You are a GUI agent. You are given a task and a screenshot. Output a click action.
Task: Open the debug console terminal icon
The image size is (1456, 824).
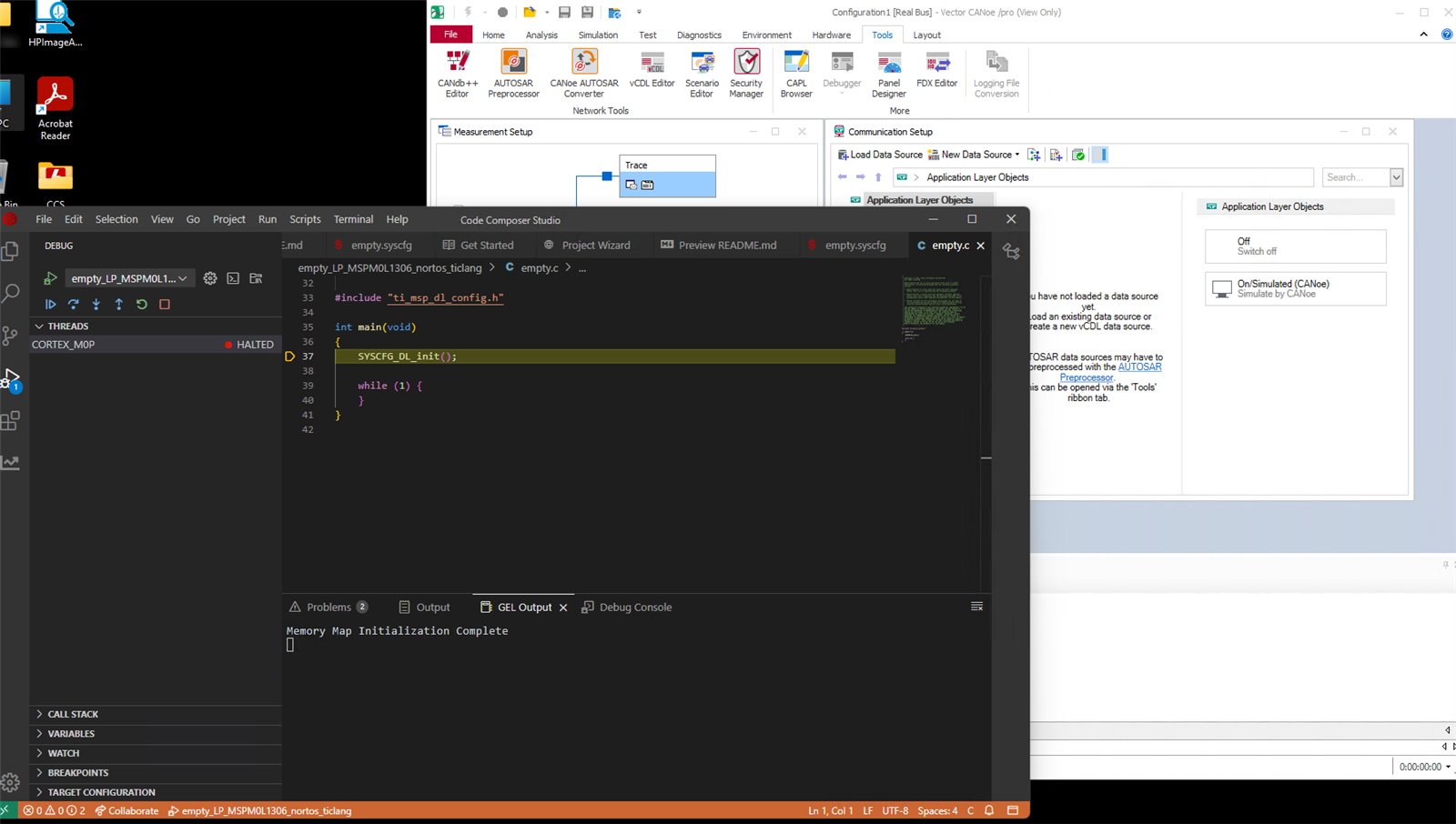233,278
